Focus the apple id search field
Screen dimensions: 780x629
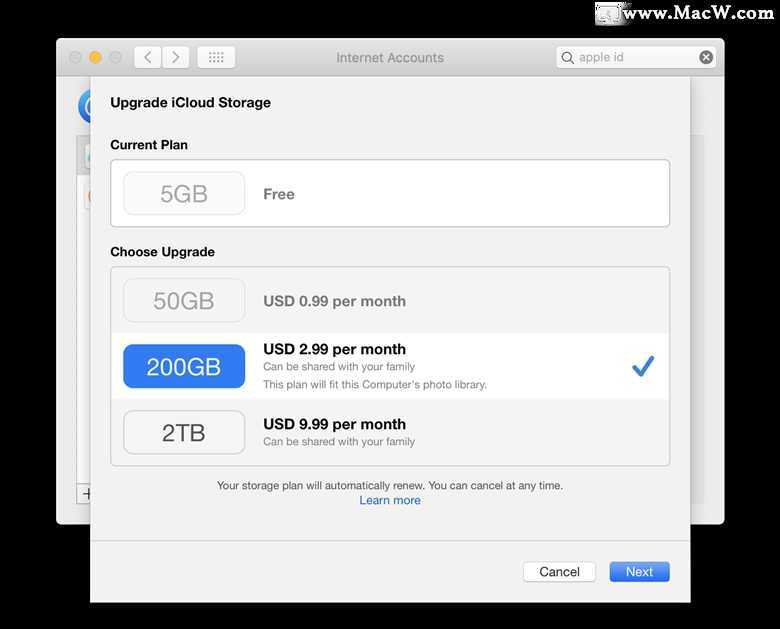click(x=636, y=57)
